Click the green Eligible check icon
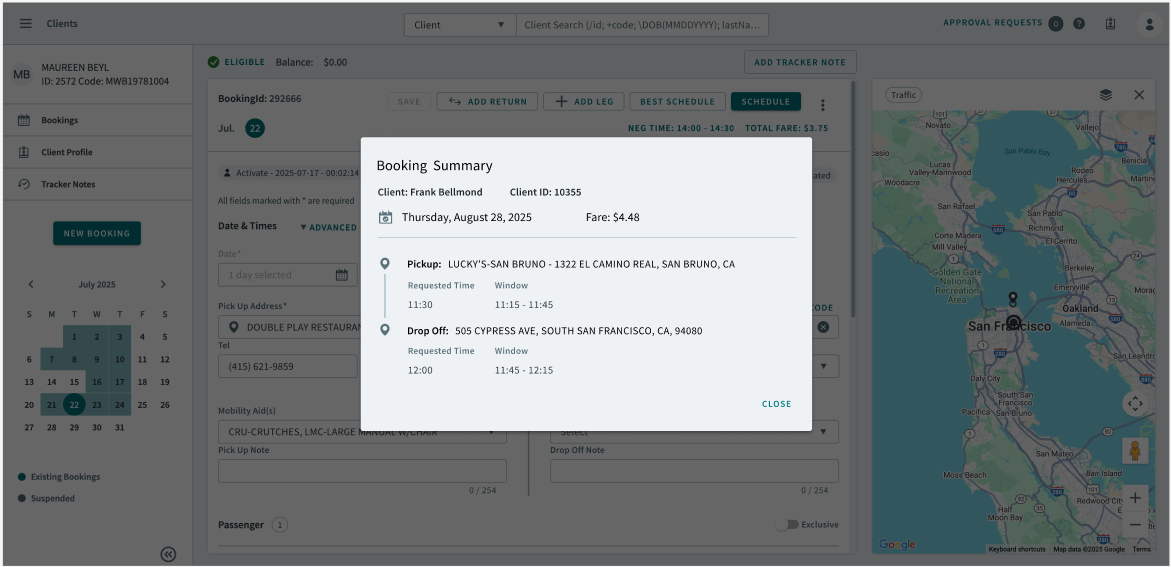 click(x=214, y=62)
